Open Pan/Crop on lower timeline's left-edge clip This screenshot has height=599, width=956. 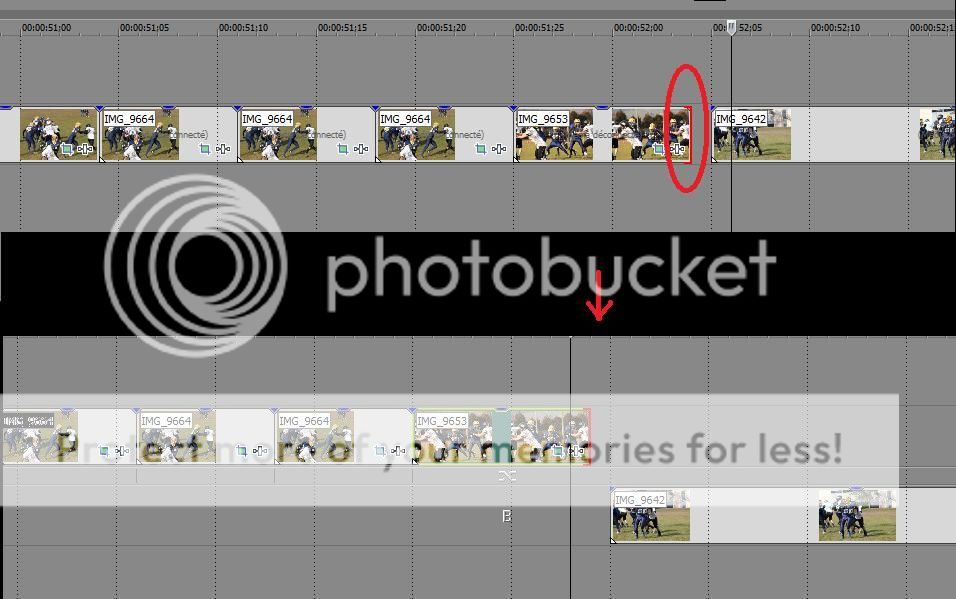pos(104,451)
